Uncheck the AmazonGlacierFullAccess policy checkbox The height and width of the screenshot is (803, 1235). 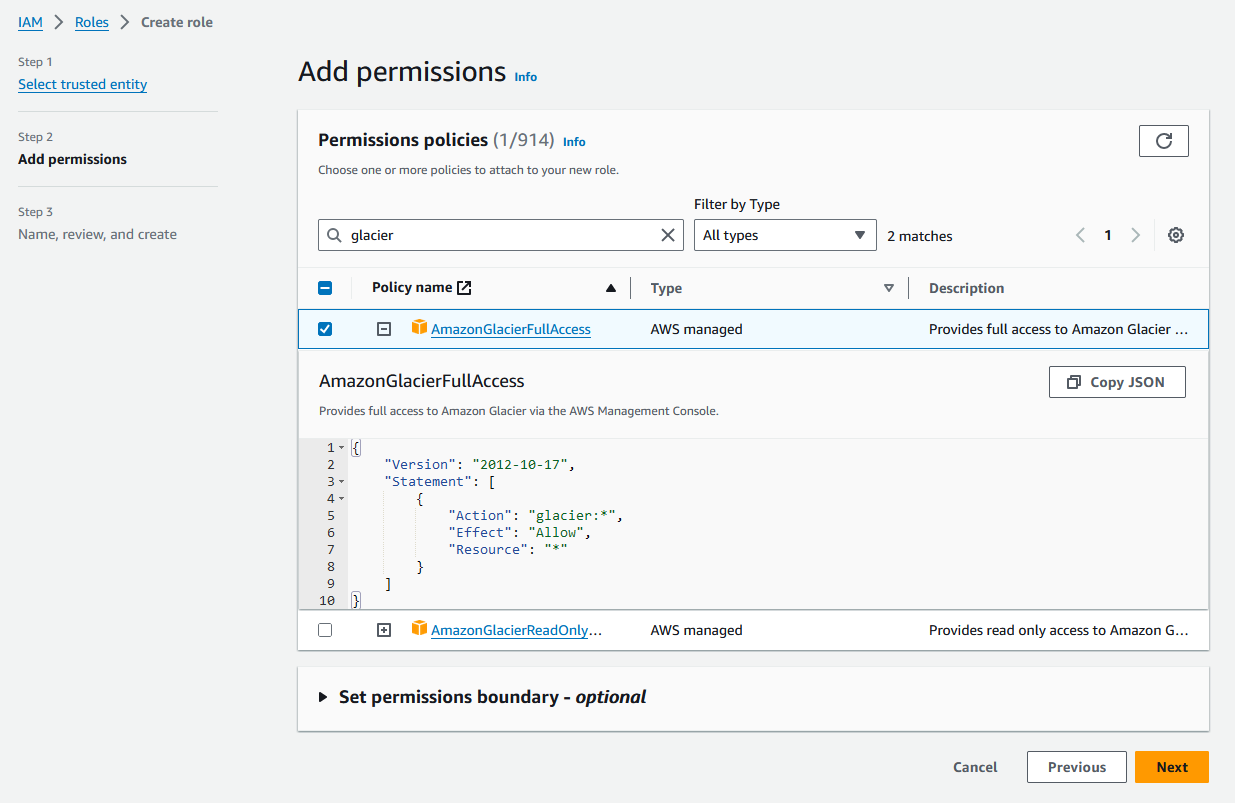325,329
